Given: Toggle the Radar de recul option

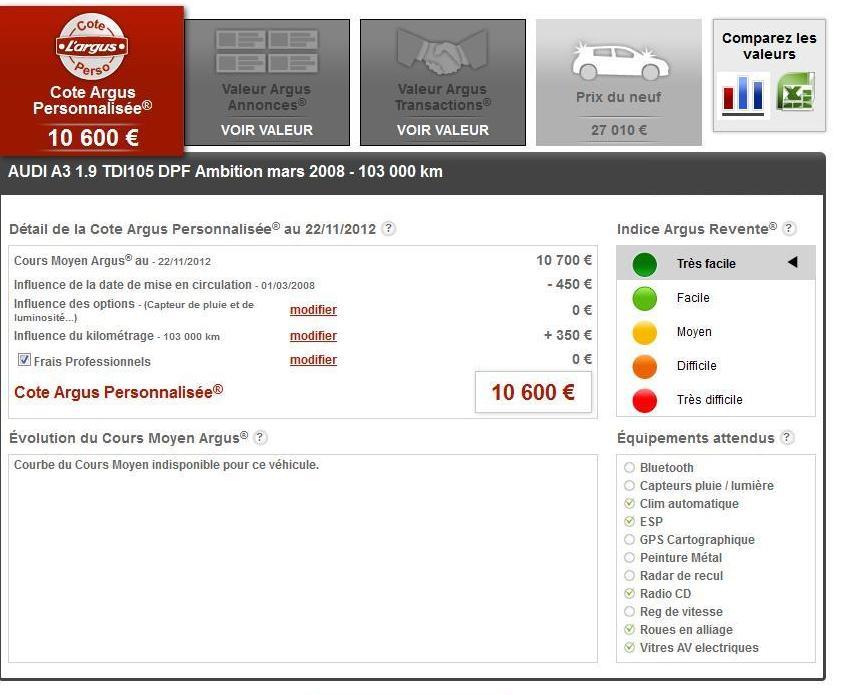Looking at the screenshot, I should coord(629,575).
